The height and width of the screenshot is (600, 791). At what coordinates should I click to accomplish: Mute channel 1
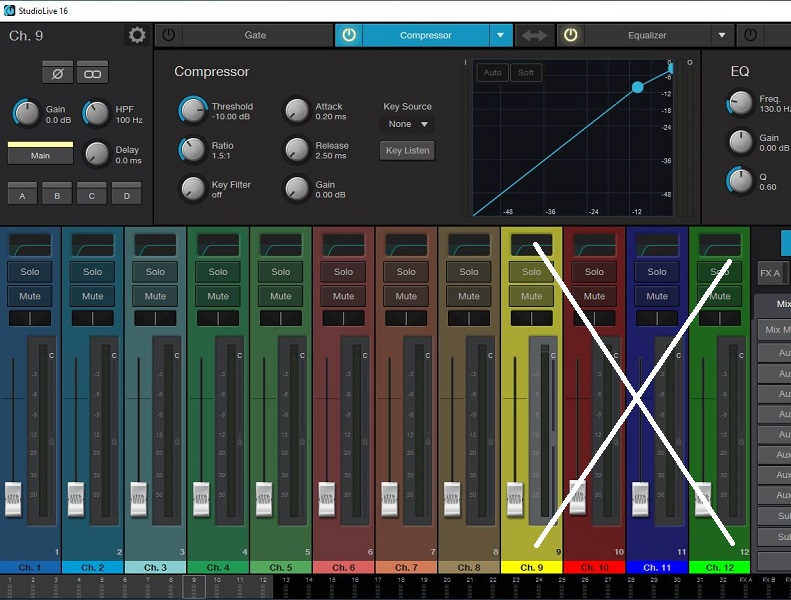[30, 296]
